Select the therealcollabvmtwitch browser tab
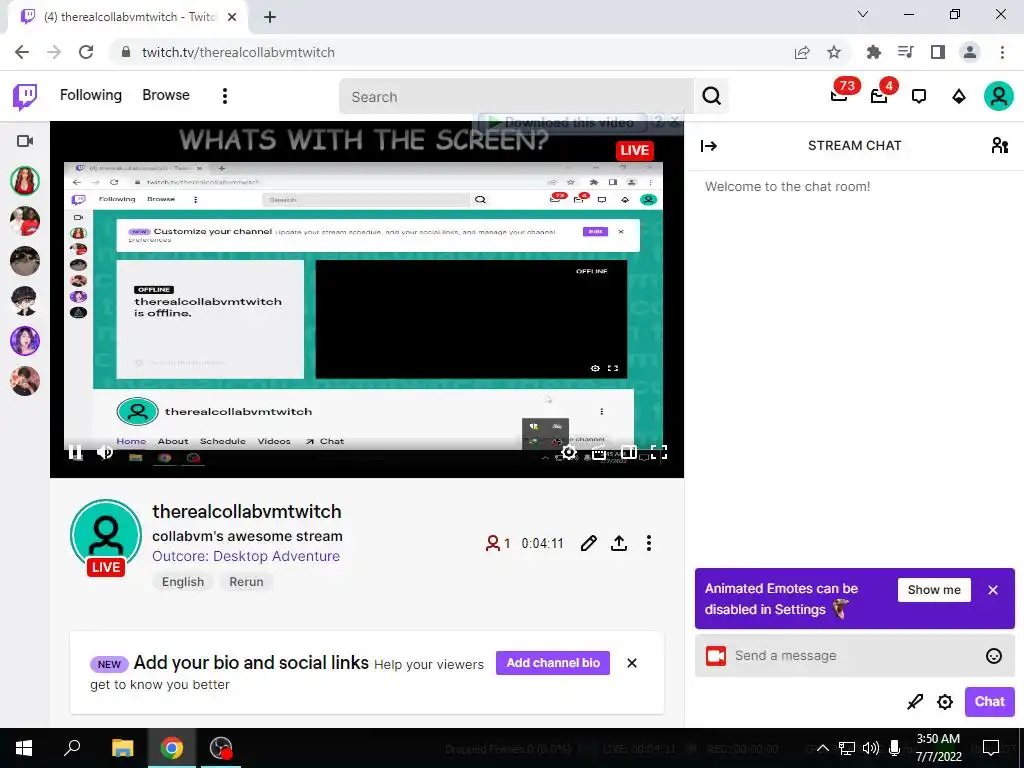The width and height of the screenshot is (1024, 768). [128, 17]
